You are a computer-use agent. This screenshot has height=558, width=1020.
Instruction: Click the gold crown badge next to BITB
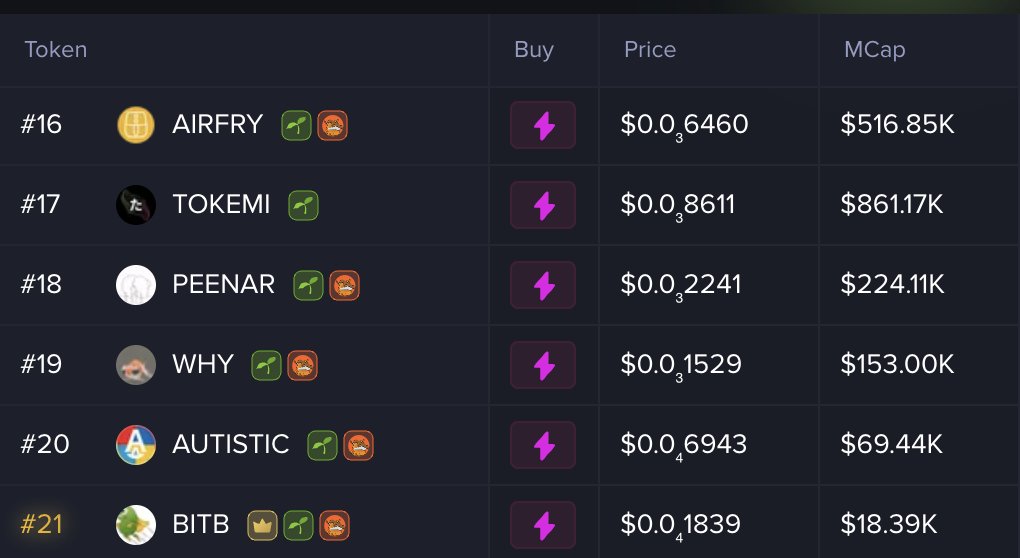[x=262, y=525]
